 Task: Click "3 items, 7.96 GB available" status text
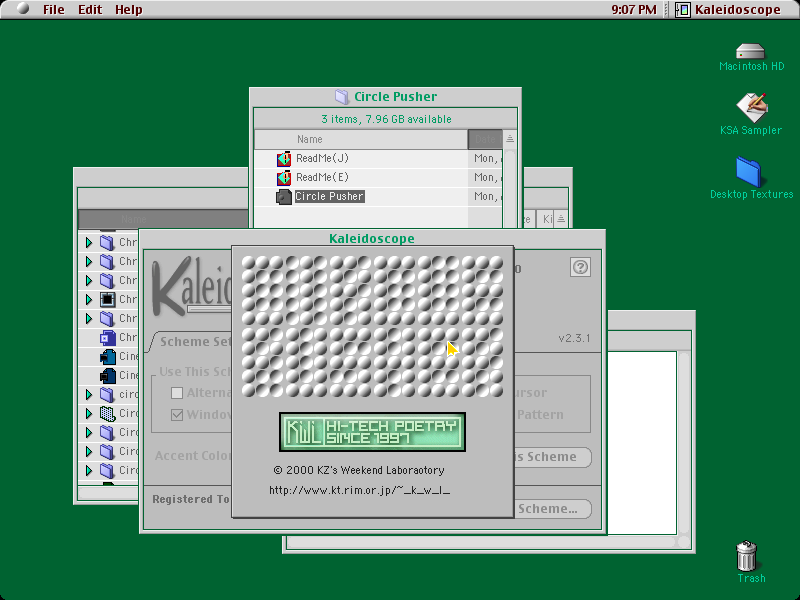386,119
